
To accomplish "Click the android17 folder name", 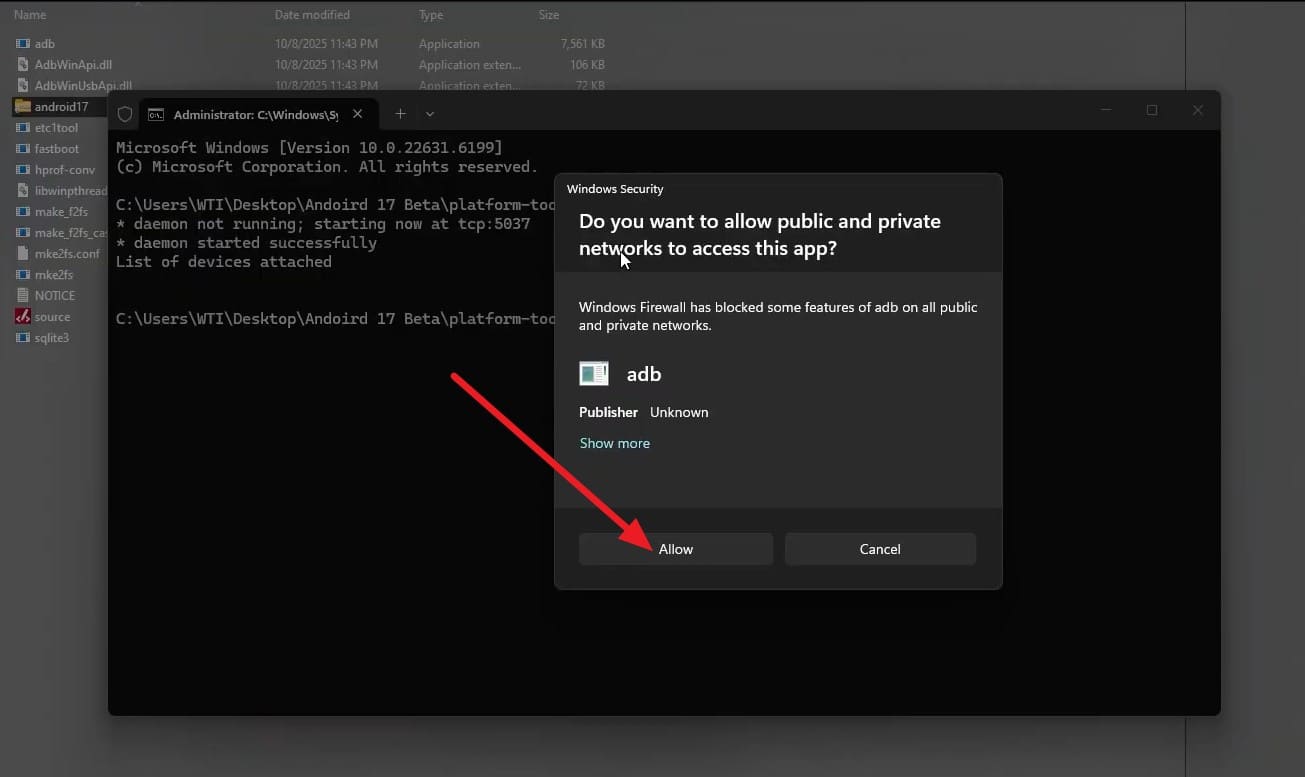I will click(x=62, y=107).
